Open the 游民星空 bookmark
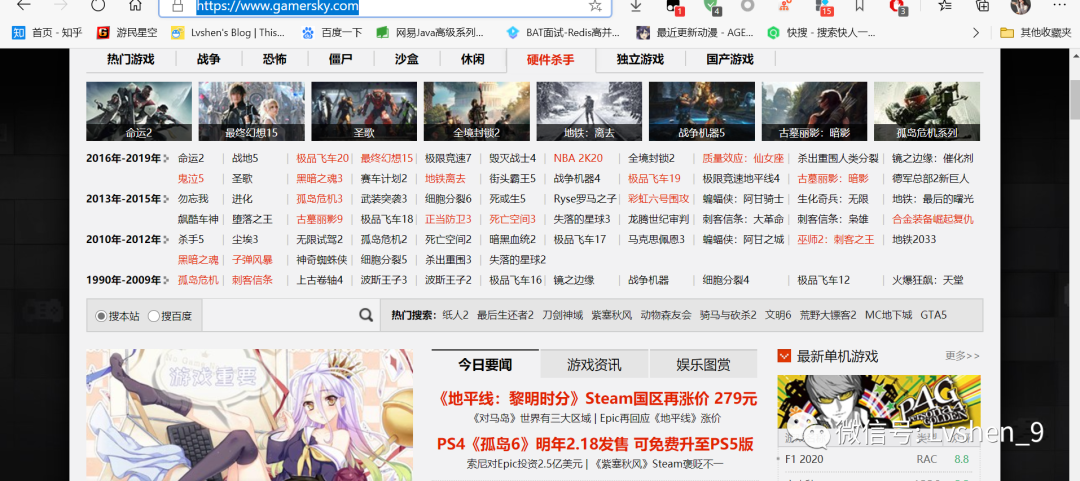This screenshot has height=481, width=1080. pos(127,32)
